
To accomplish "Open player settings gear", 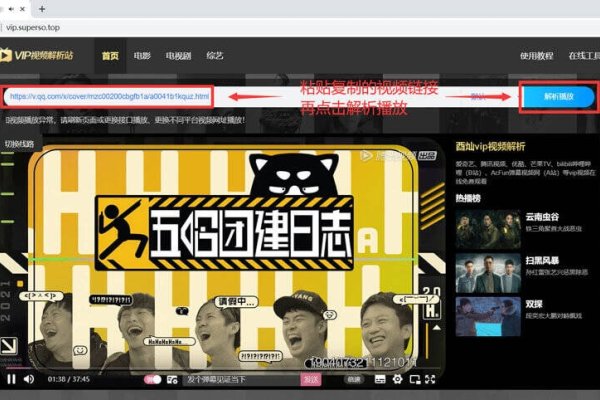I will 398,379.
